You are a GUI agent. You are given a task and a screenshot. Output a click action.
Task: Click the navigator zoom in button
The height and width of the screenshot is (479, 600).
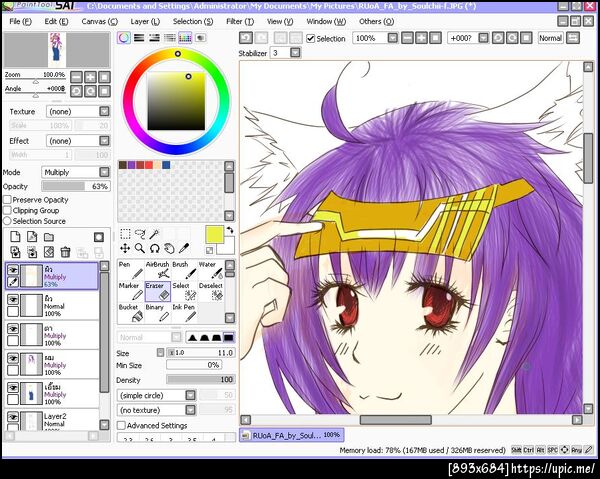90,77
